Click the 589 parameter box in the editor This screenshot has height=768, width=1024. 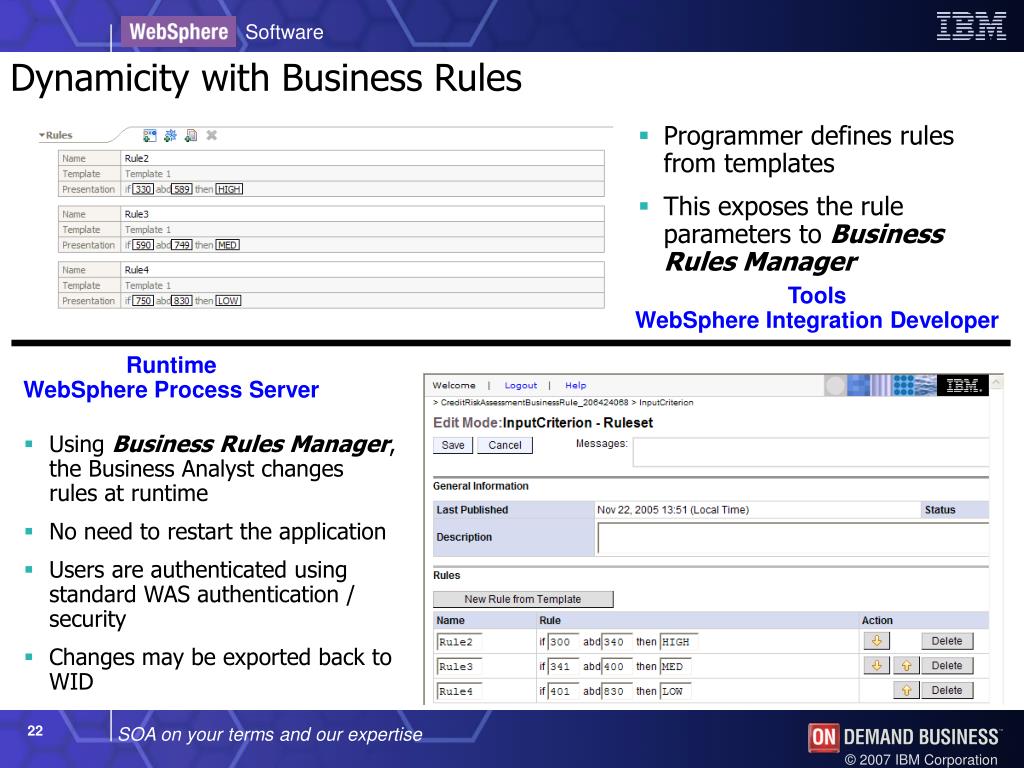(182, 189)
